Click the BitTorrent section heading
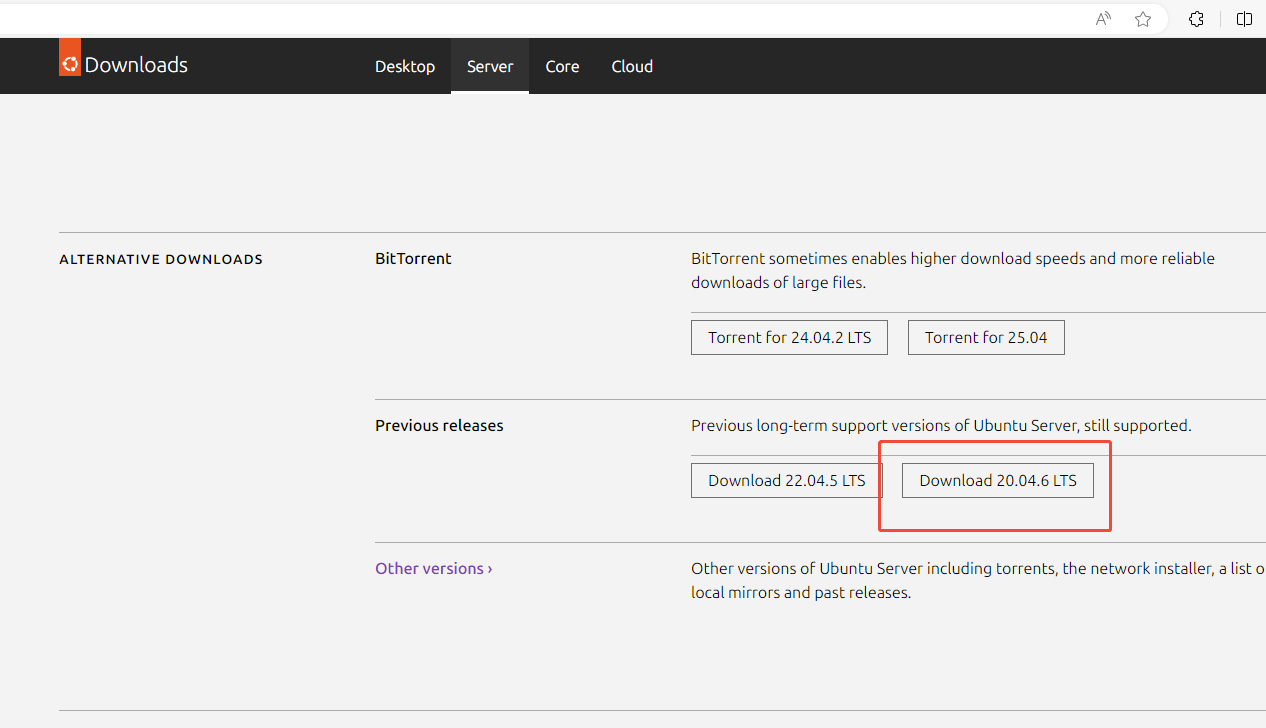Image resolution: width=1266 pixels, height=728 pixels. coord(413,258)
